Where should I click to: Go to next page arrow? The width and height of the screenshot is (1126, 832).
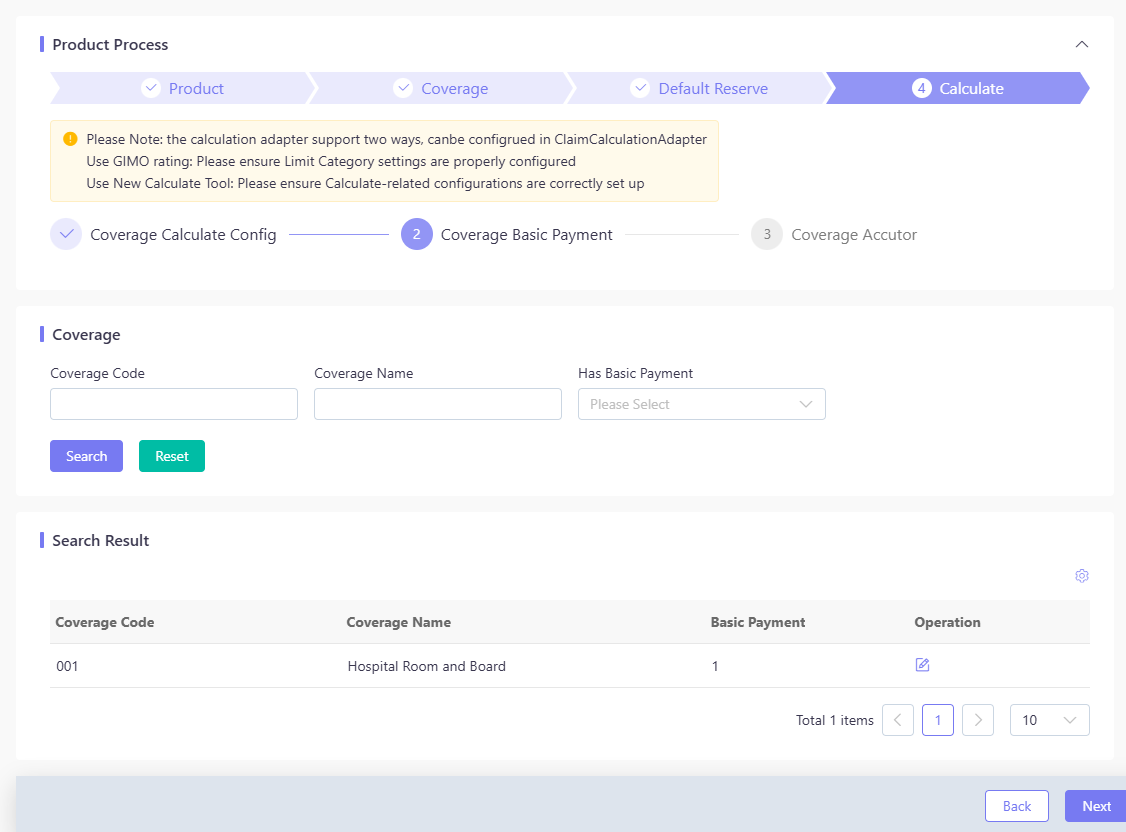coord(978,720)
